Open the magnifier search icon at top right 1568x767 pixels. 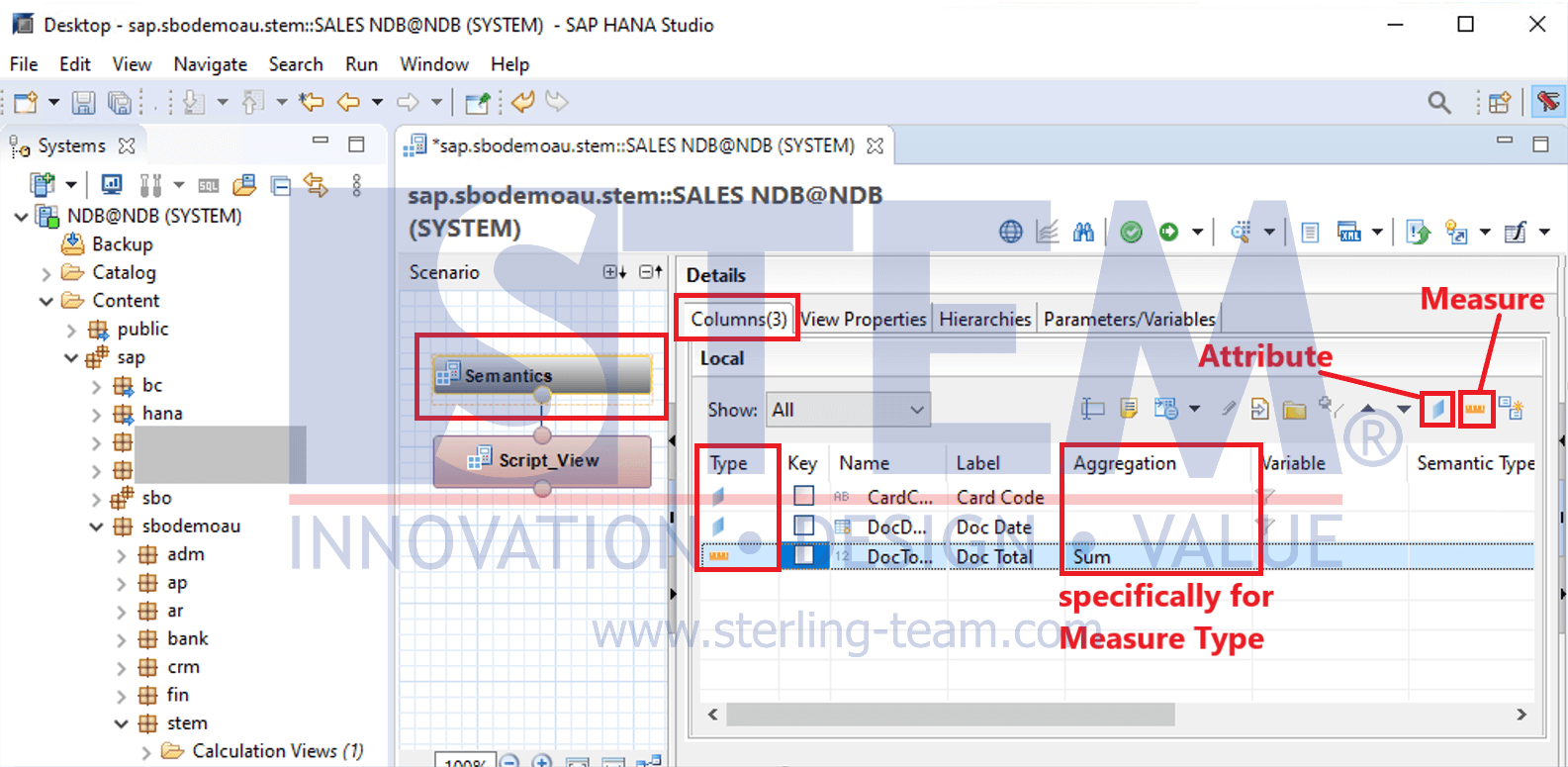coord(1439,102)
